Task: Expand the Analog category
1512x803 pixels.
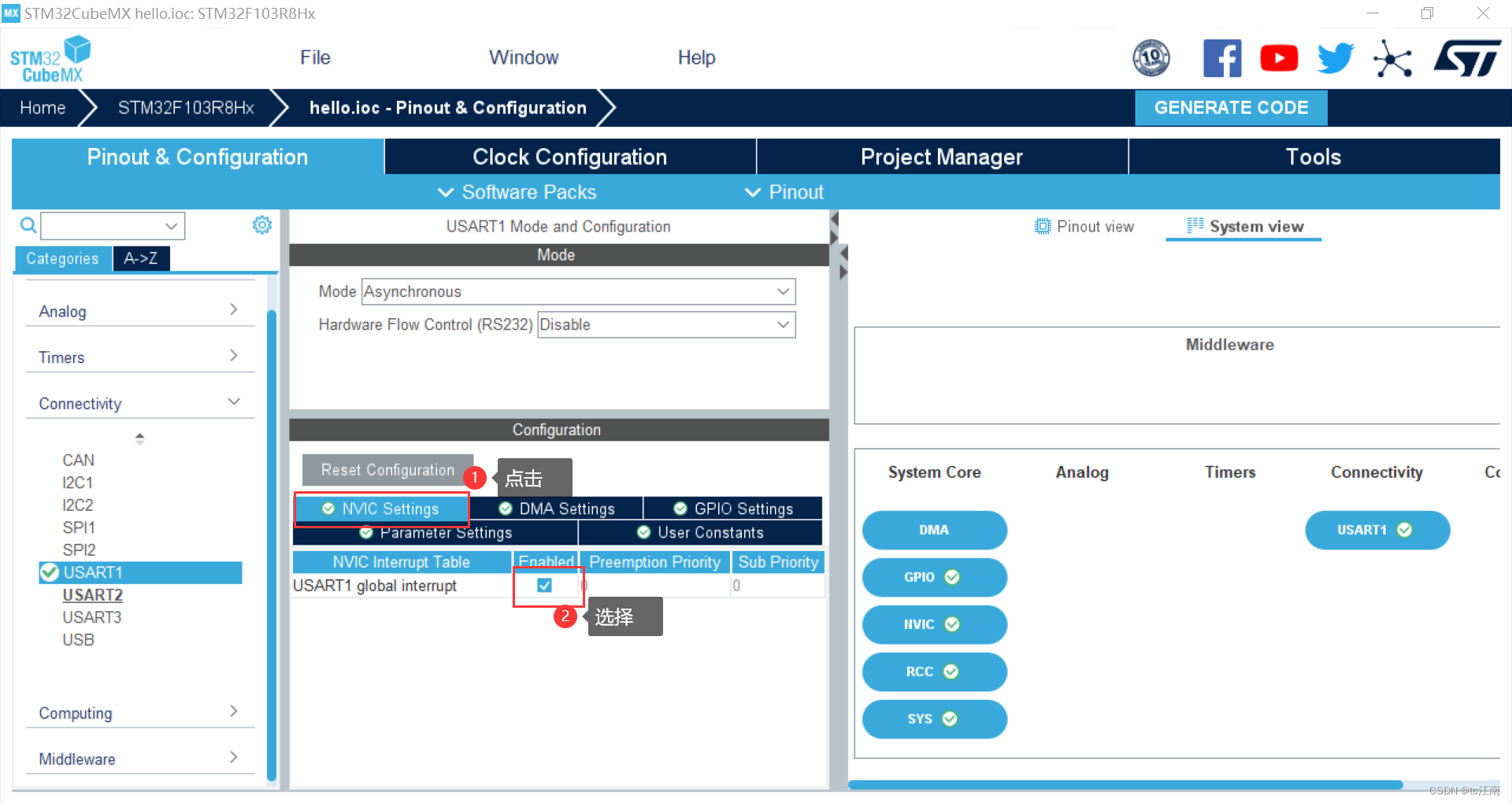Action: pyautogui.click(x=140, y=311)
